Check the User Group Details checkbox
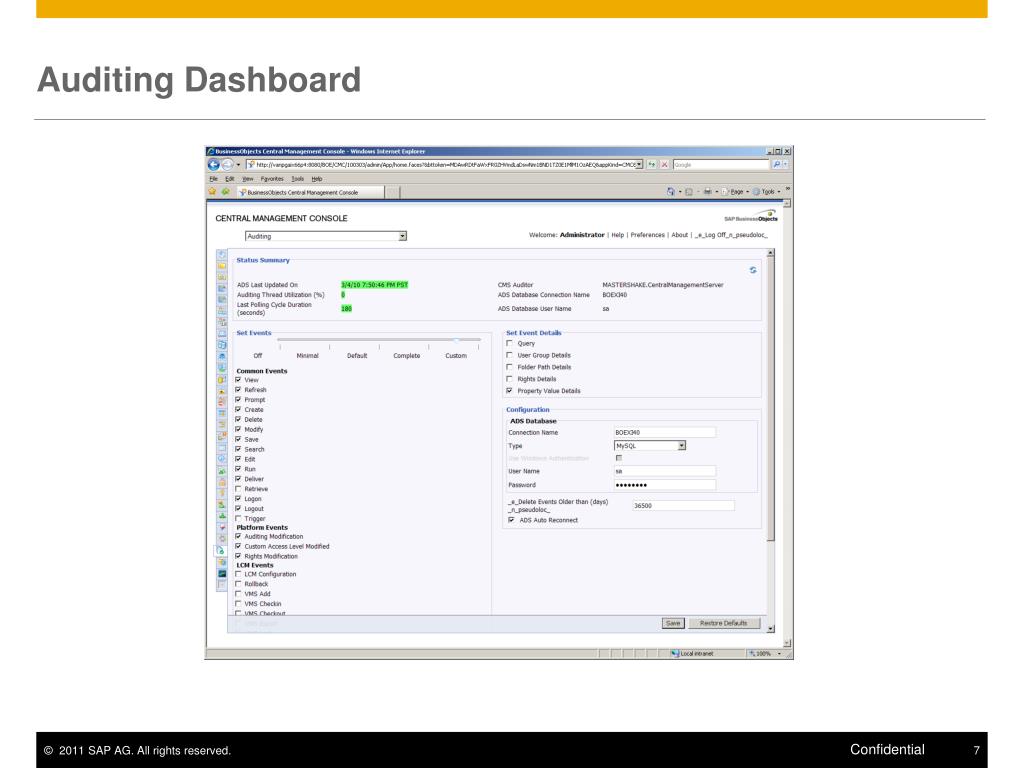 tap(509, 355)
